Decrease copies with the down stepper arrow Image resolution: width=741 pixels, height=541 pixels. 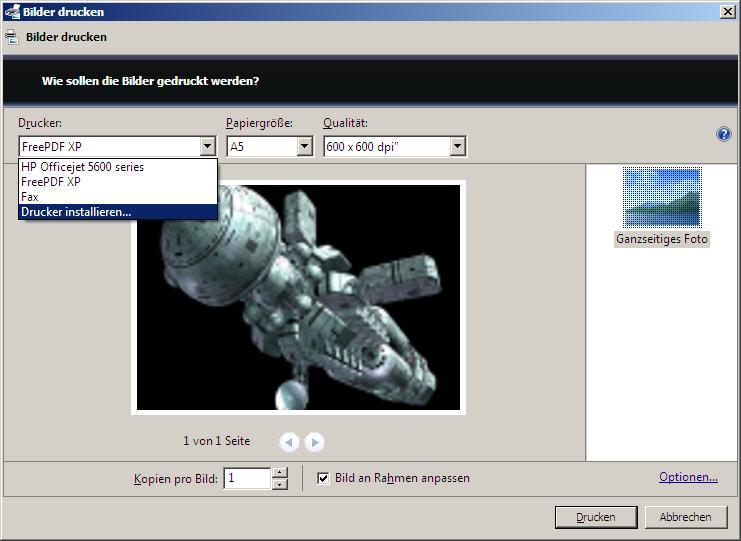click(280, 484)
